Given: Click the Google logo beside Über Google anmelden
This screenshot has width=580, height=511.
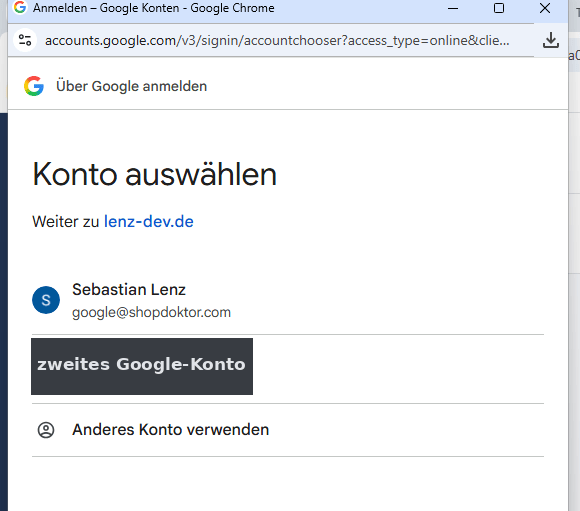Looking at the screenshot, I should [34, 86].
